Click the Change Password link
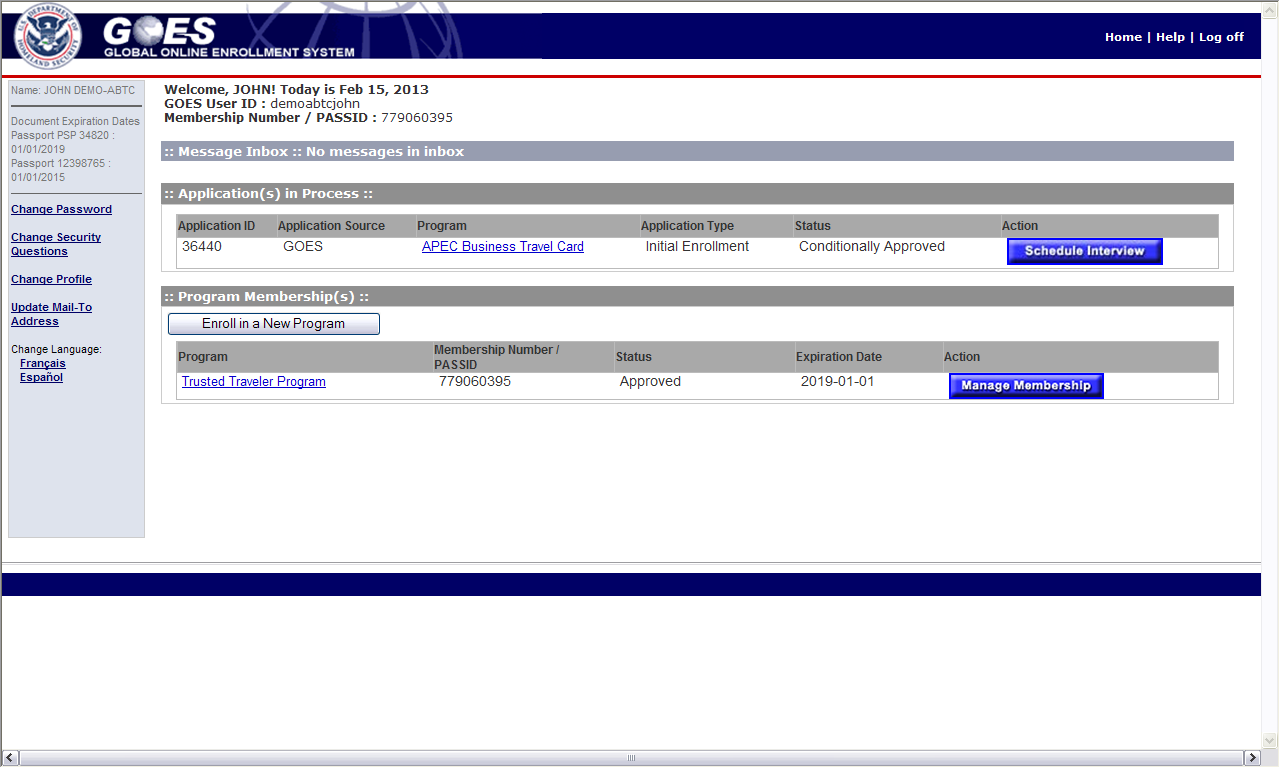The width and height of the screenshot is (1280, 768). tap(61, 210)
